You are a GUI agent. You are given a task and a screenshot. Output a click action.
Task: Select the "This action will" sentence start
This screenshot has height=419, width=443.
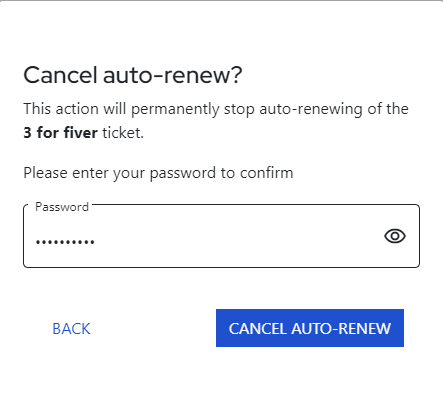click(x=75, y=109)
